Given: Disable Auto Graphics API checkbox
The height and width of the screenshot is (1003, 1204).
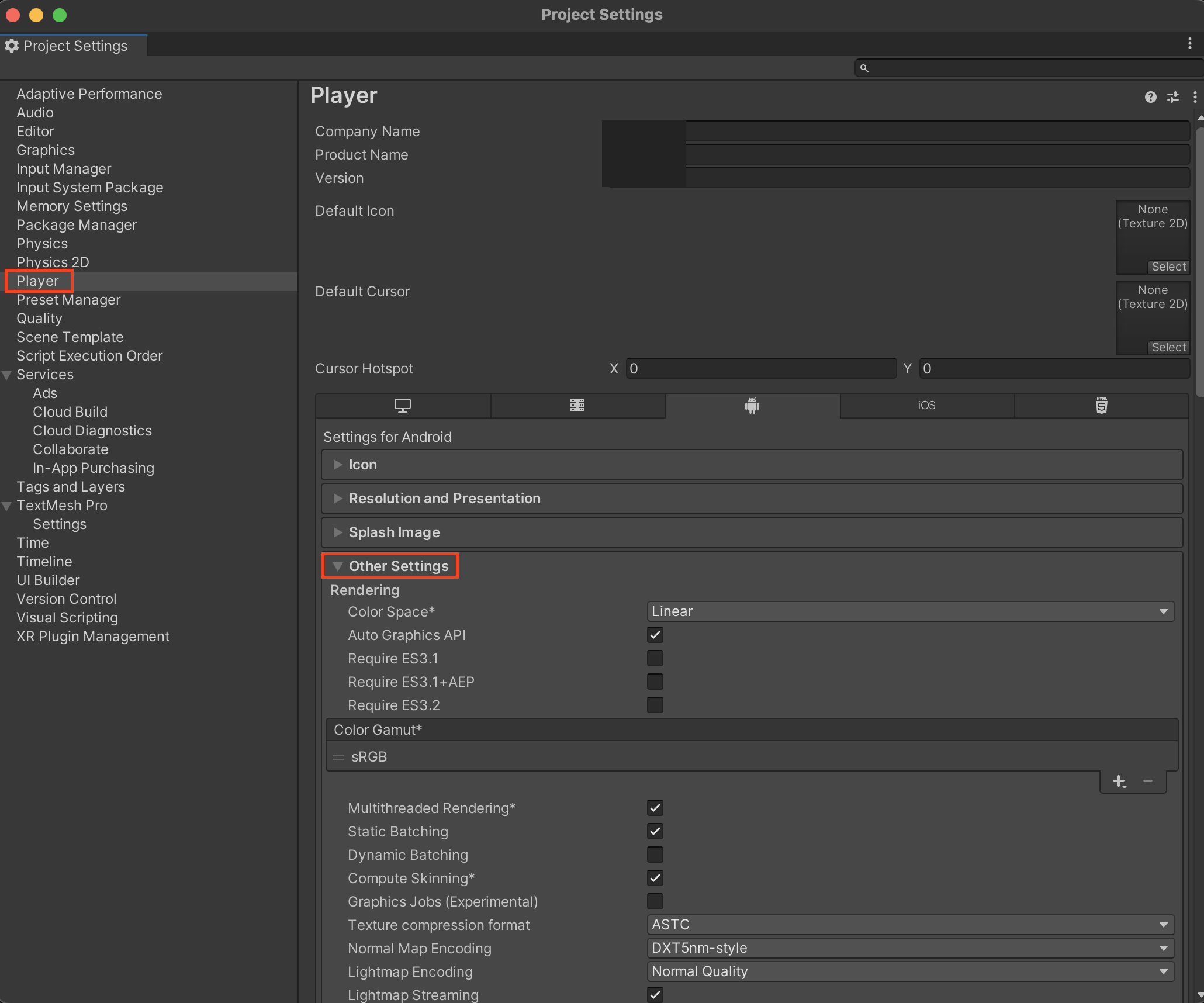Looking at the screenshot, I should pyautogui.click(x=655, y=635).
